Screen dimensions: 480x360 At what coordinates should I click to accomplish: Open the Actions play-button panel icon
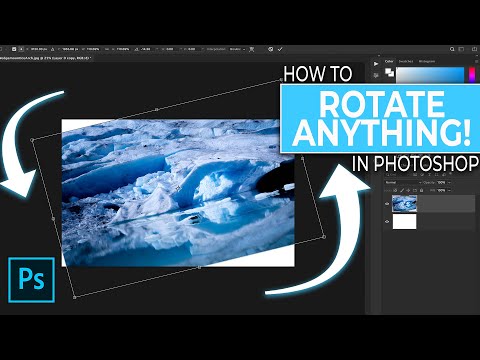376,64
